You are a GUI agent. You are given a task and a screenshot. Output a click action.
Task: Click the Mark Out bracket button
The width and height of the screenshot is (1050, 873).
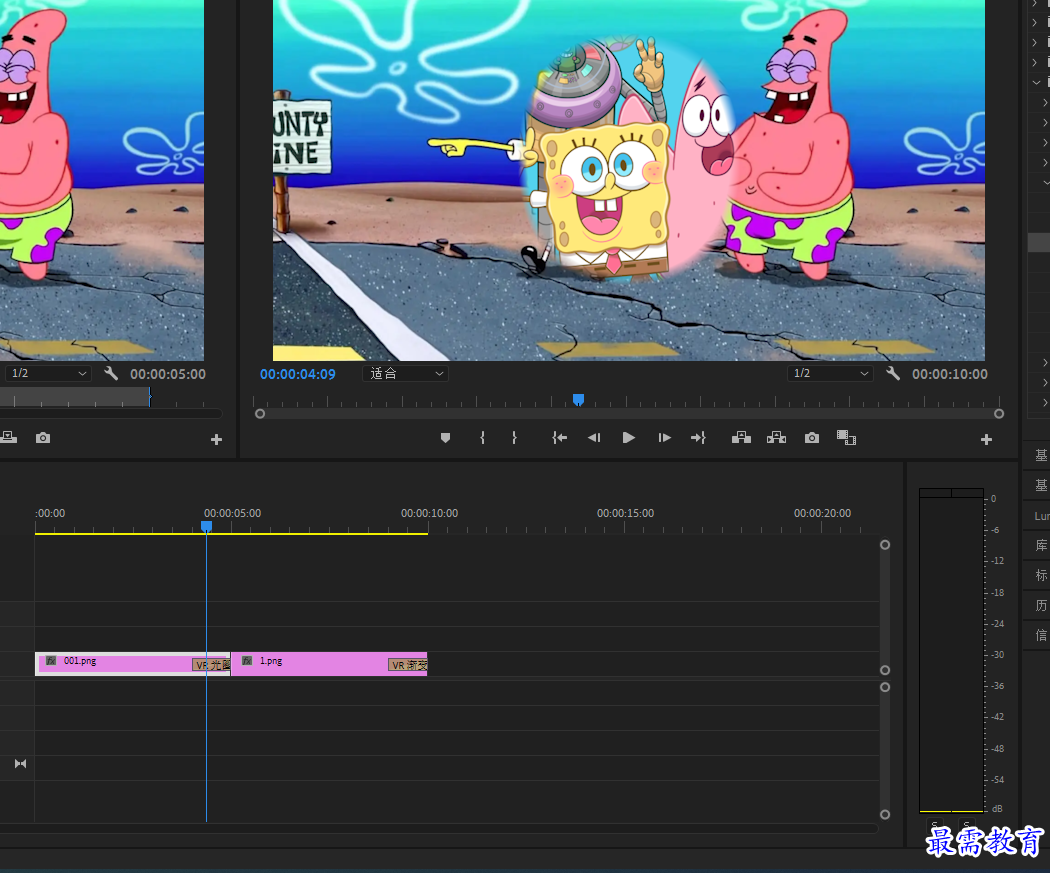tap(514, 438)
